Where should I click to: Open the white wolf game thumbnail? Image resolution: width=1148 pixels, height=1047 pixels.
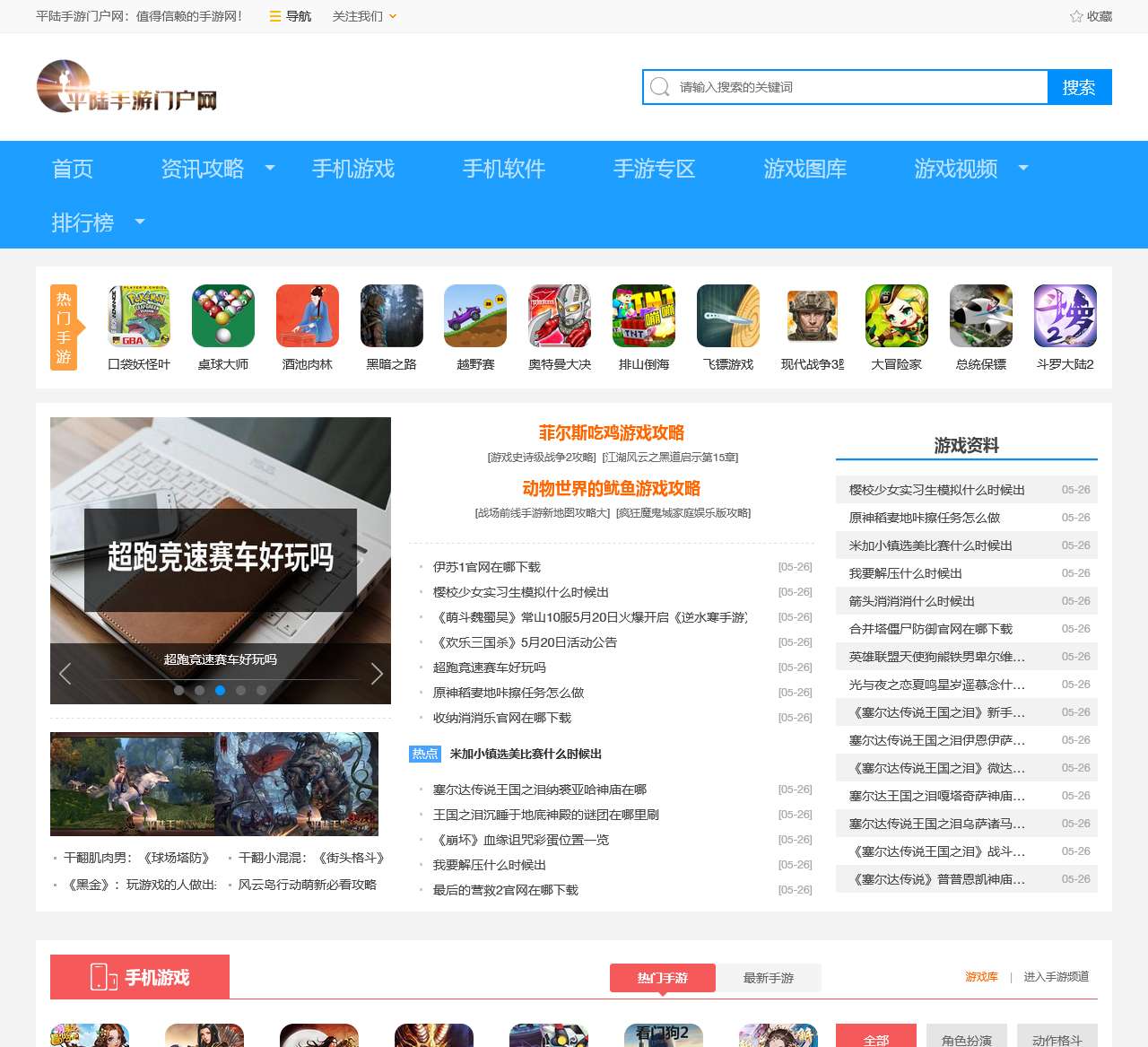click(133, 784)
